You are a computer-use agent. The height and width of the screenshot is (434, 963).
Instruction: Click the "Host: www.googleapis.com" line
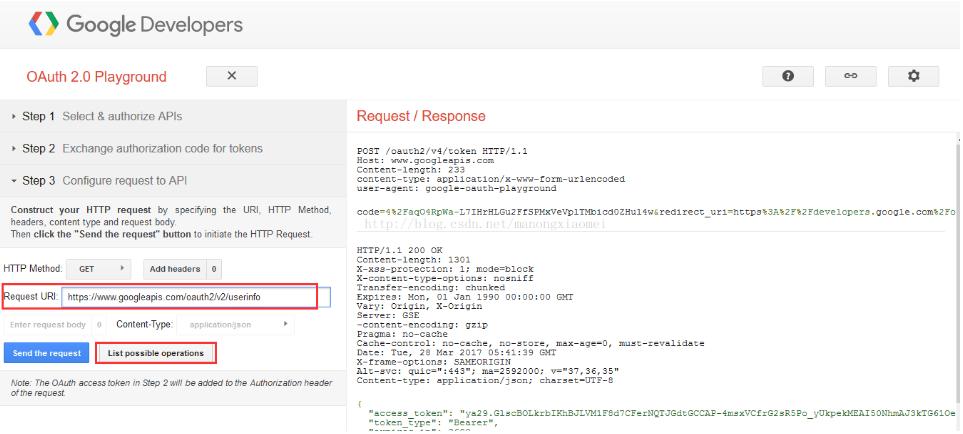425,160
